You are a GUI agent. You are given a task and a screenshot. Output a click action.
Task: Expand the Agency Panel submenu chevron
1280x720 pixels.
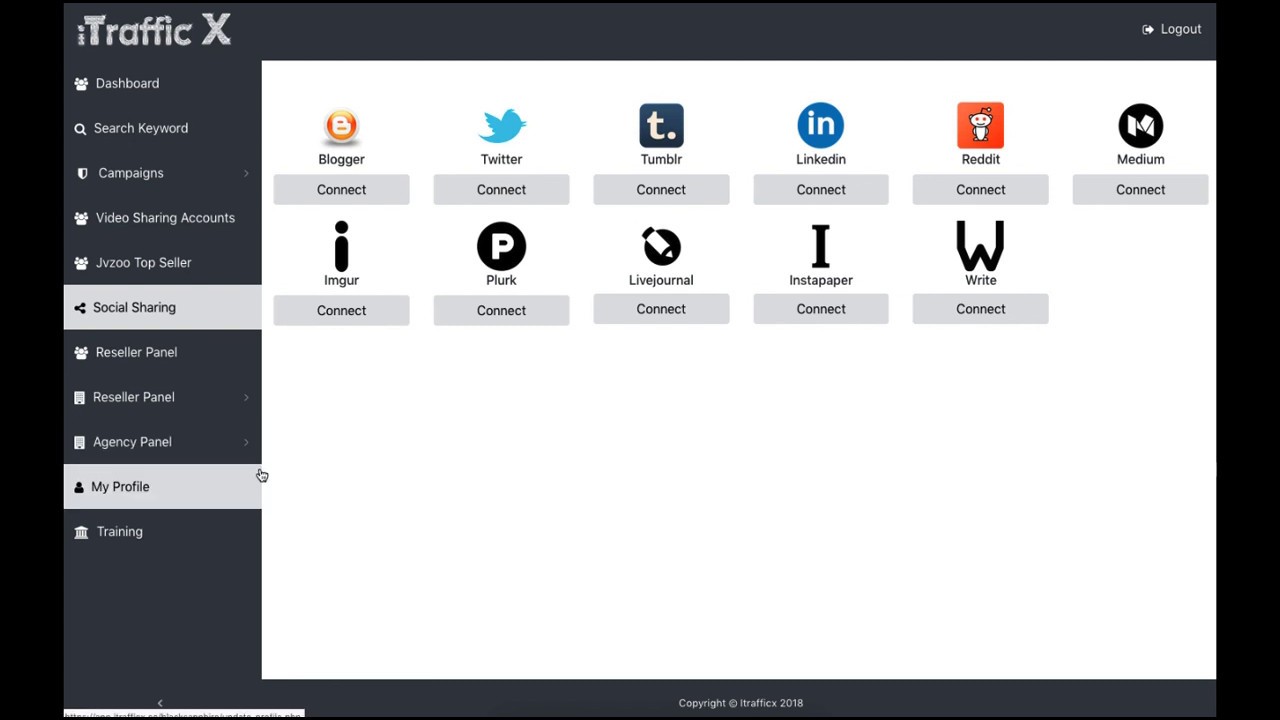click(246, 442)
